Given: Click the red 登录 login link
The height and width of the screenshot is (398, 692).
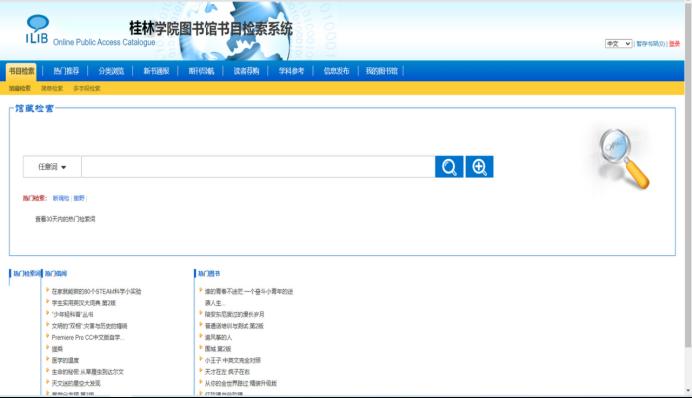Looking at the screenshot, I should coord(674,44).
